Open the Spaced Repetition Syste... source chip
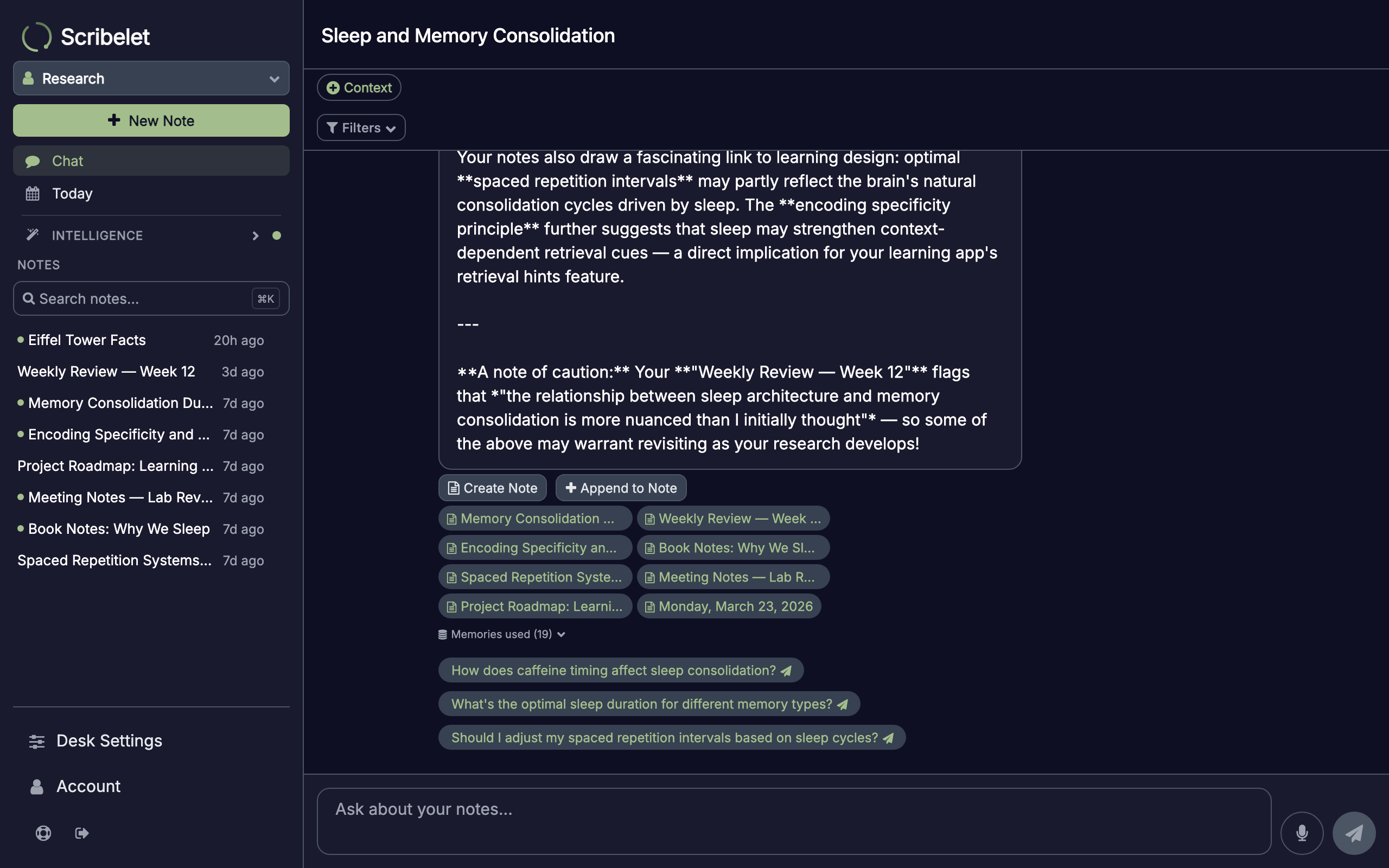This screenshot has height=868, width=1389. [x=535, y=577]
